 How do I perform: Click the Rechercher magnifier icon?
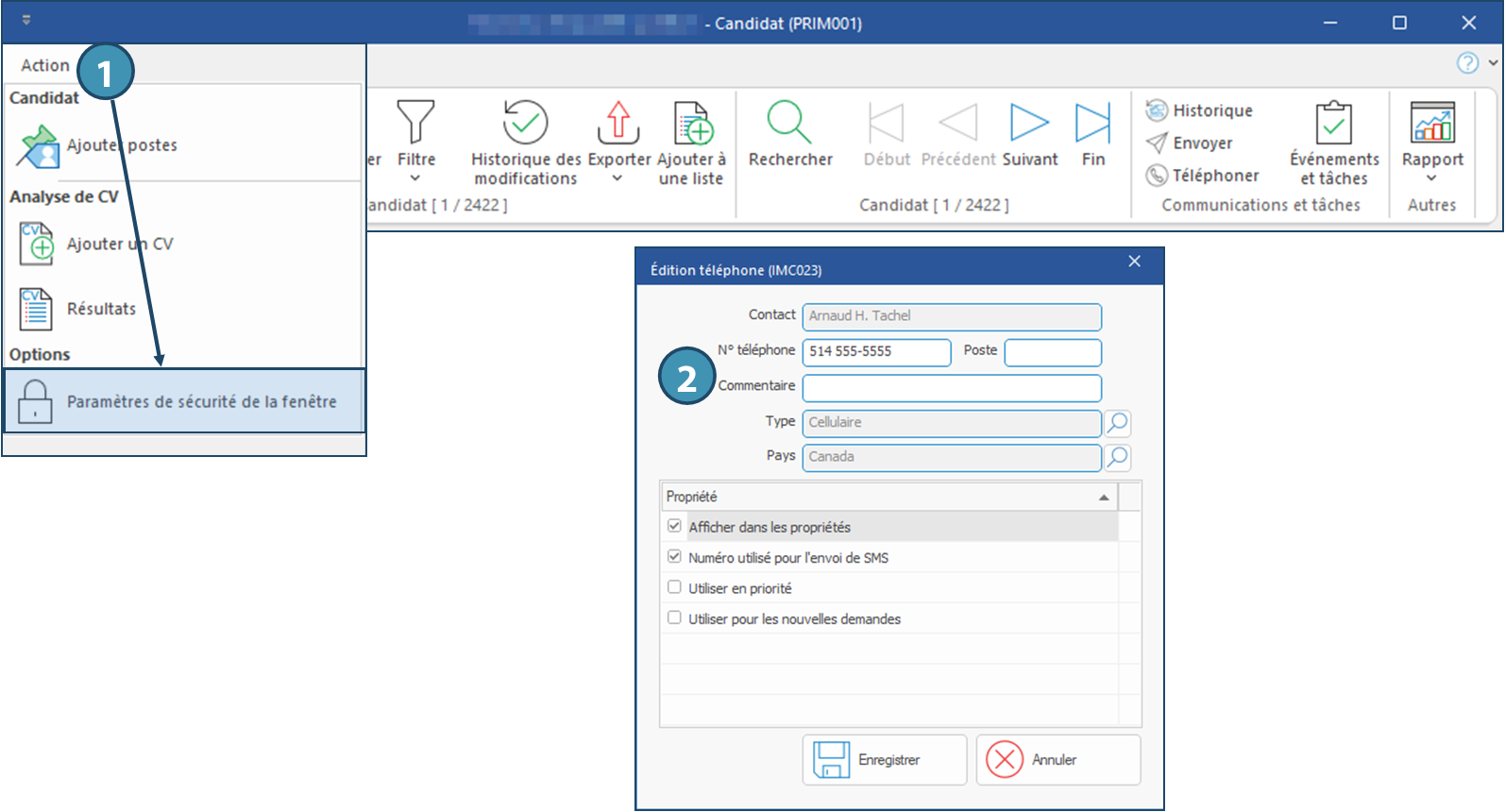(x=789, y=123)
